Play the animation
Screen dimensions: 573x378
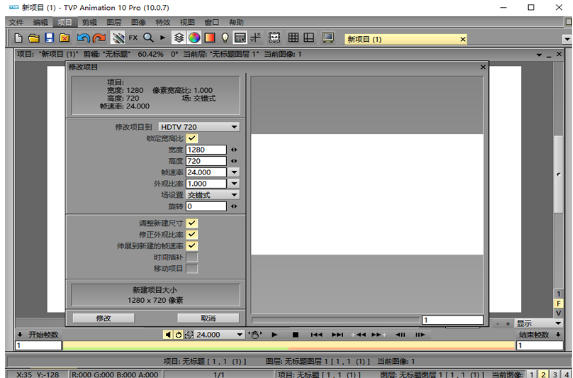(x=274, y=334)
